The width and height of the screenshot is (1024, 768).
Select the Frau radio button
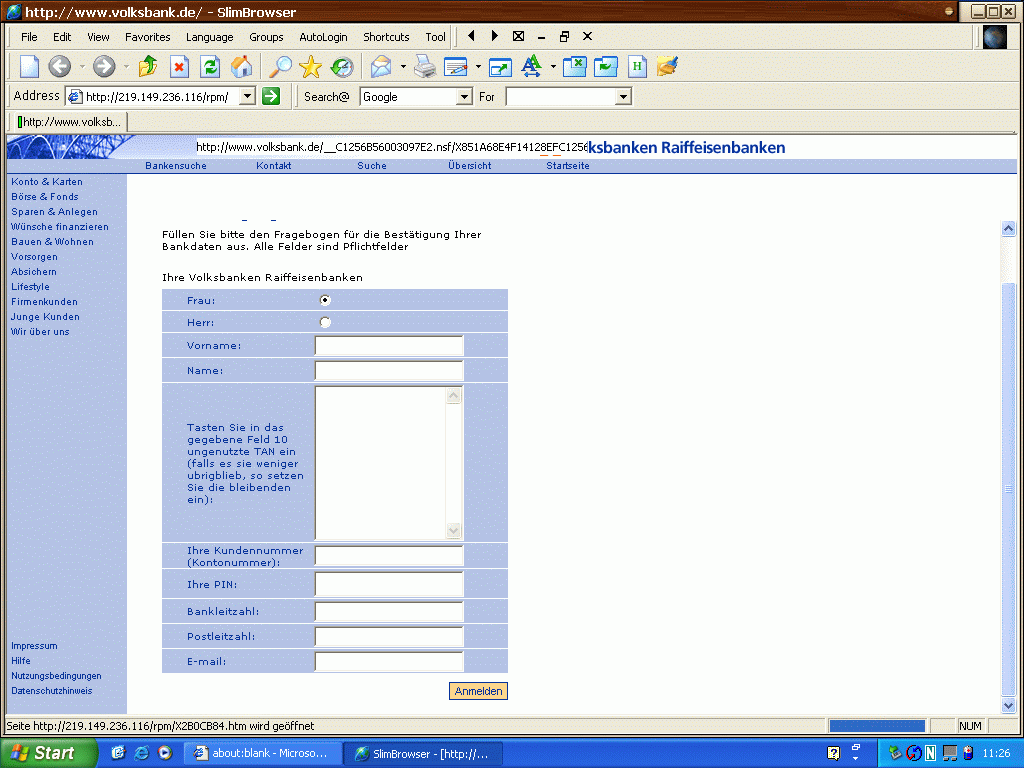[x=325, y=300]
